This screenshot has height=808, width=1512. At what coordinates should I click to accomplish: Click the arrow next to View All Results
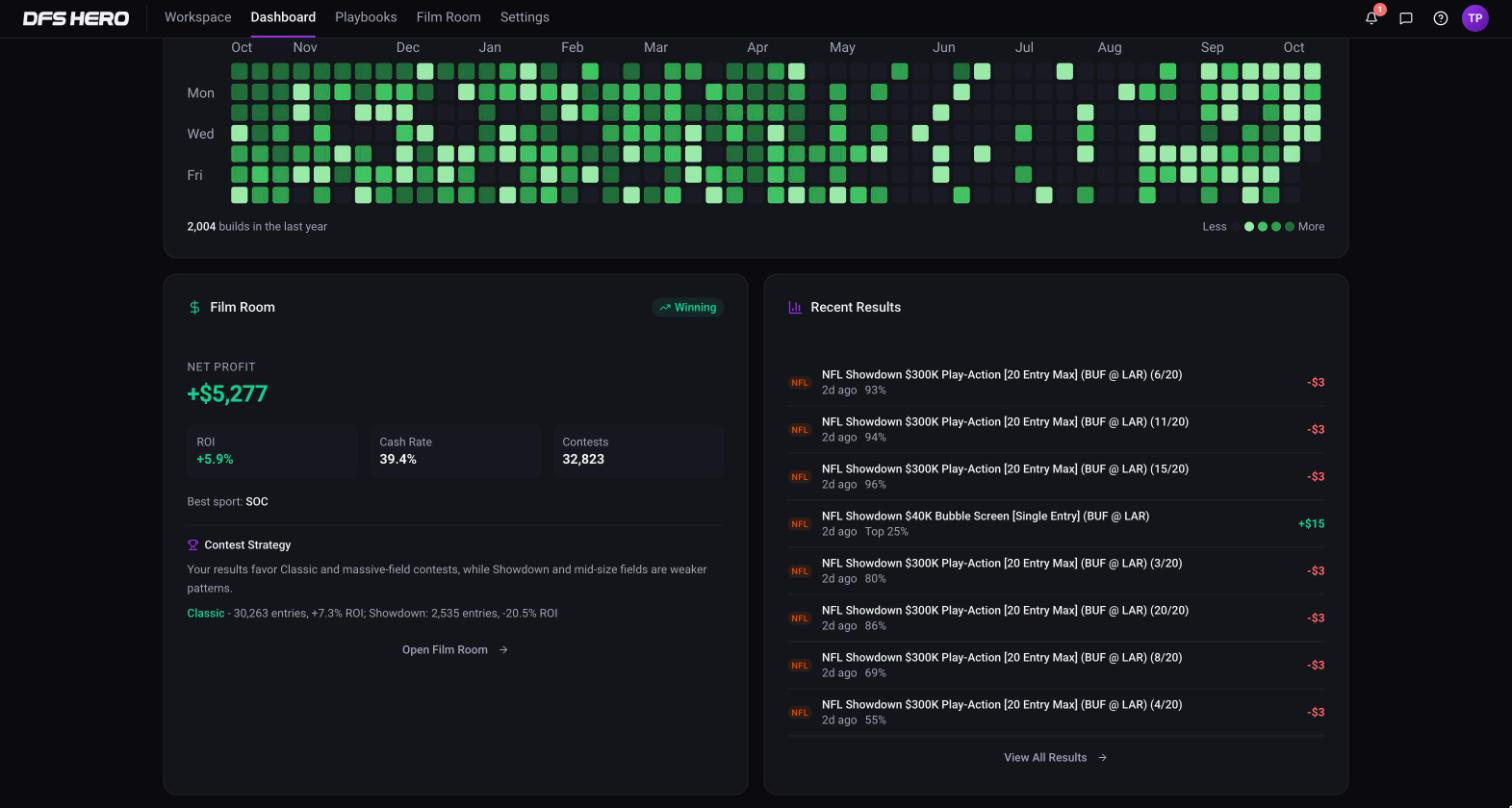[x=1102, y=758]
